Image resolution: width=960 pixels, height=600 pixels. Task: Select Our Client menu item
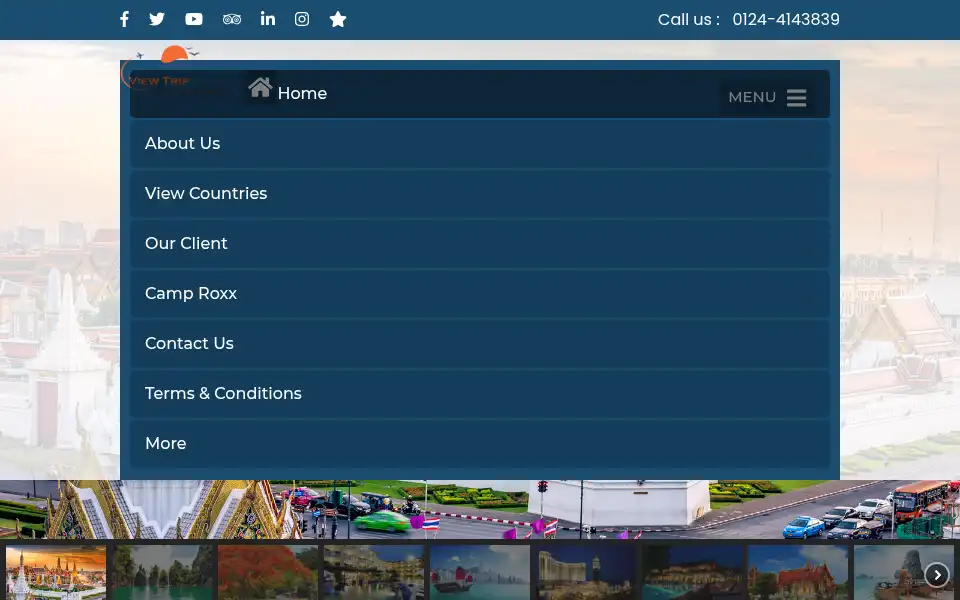(480, 244)
